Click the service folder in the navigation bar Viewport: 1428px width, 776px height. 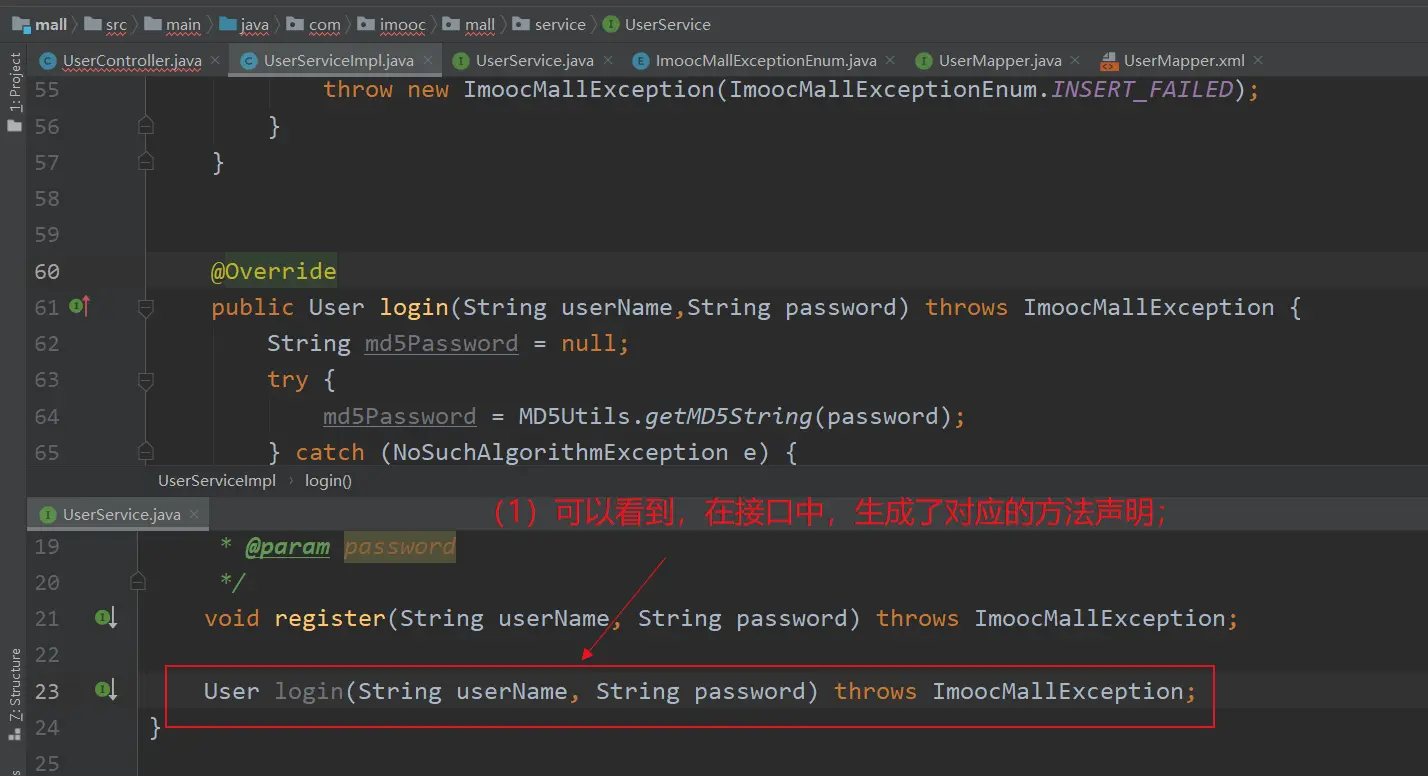point(559,24)
